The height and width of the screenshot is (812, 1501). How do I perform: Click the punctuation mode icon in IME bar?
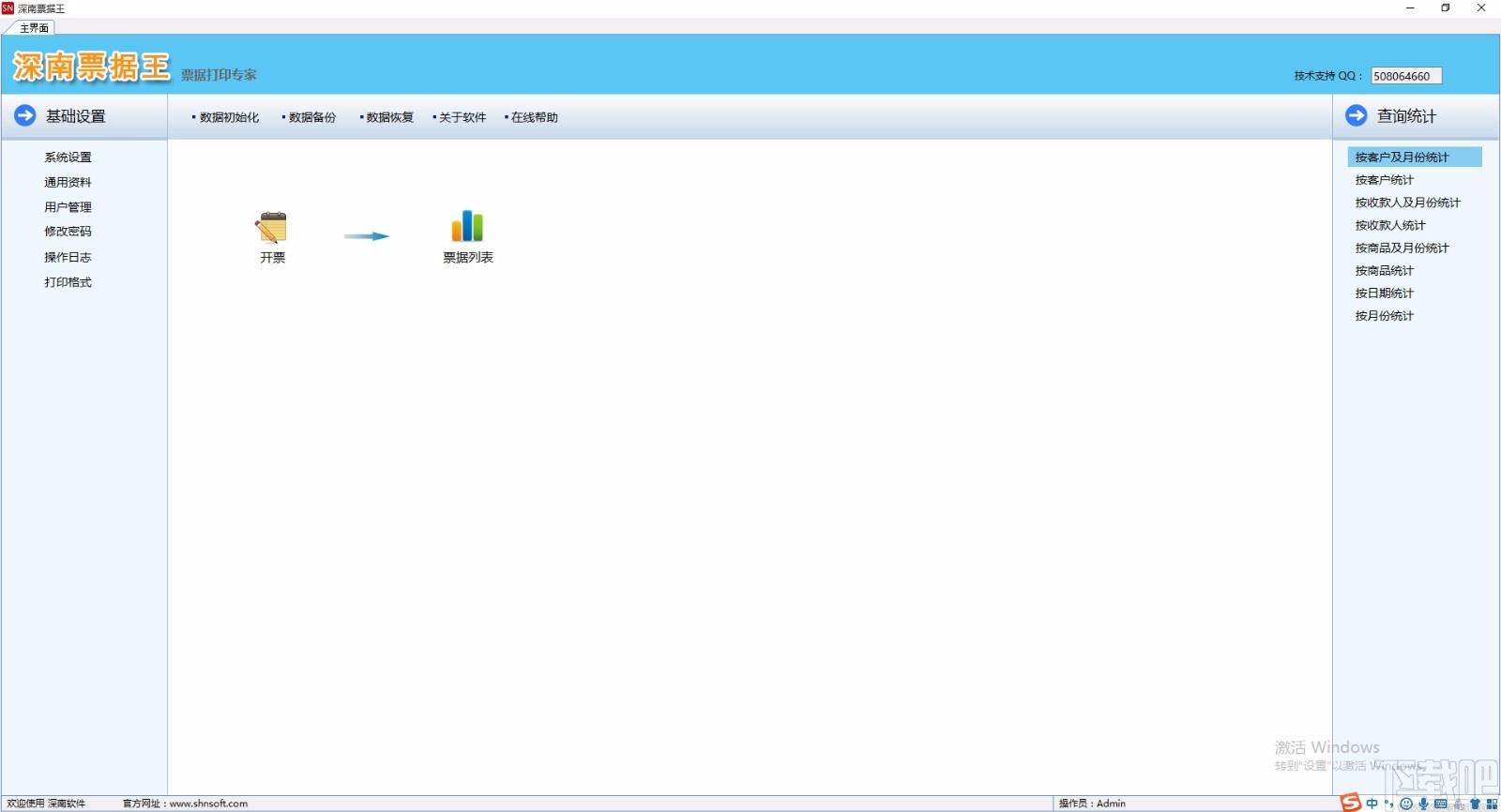(1389, 804)
